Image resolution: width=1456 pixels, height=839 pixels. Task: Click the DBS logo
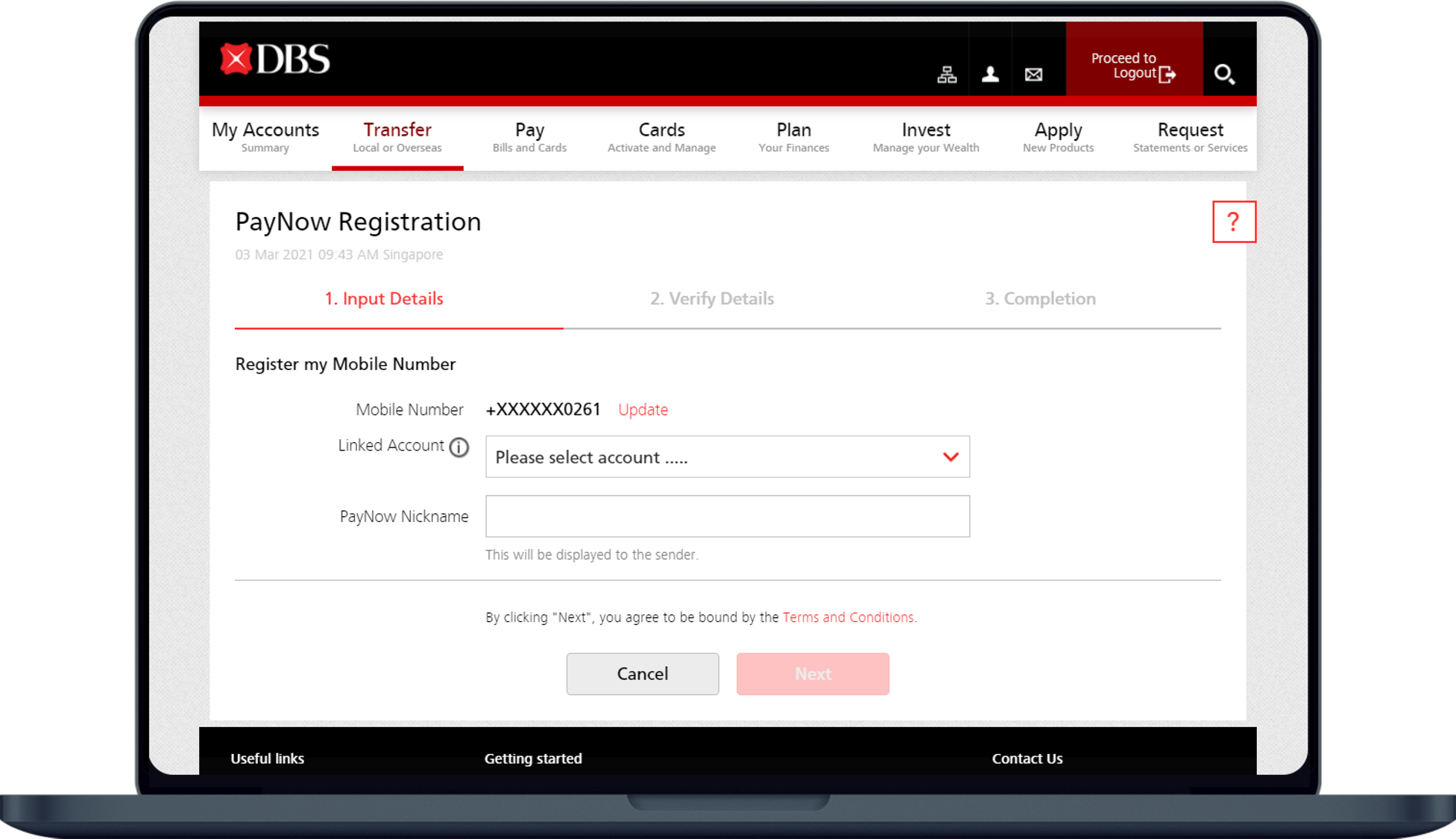pos(275,60)
